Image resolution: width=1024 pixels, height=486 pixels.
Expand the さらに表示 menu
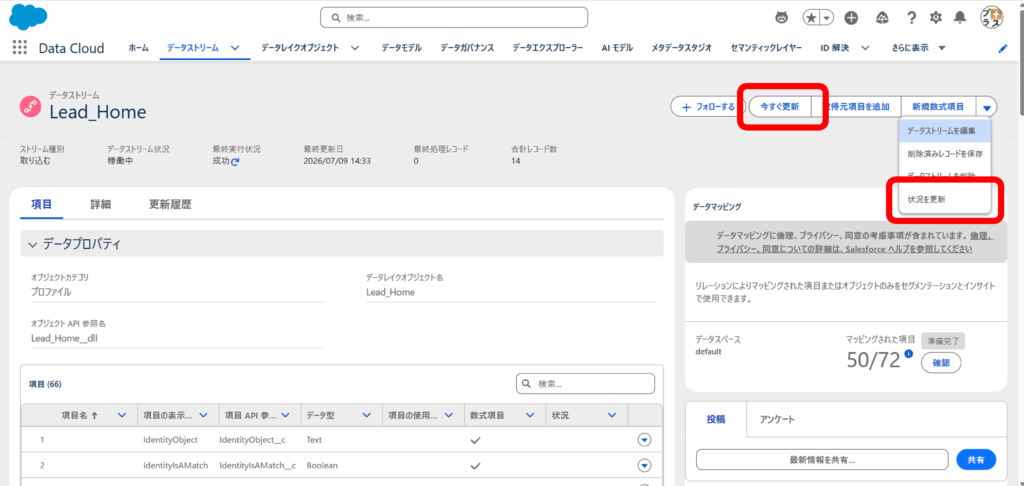918,48
